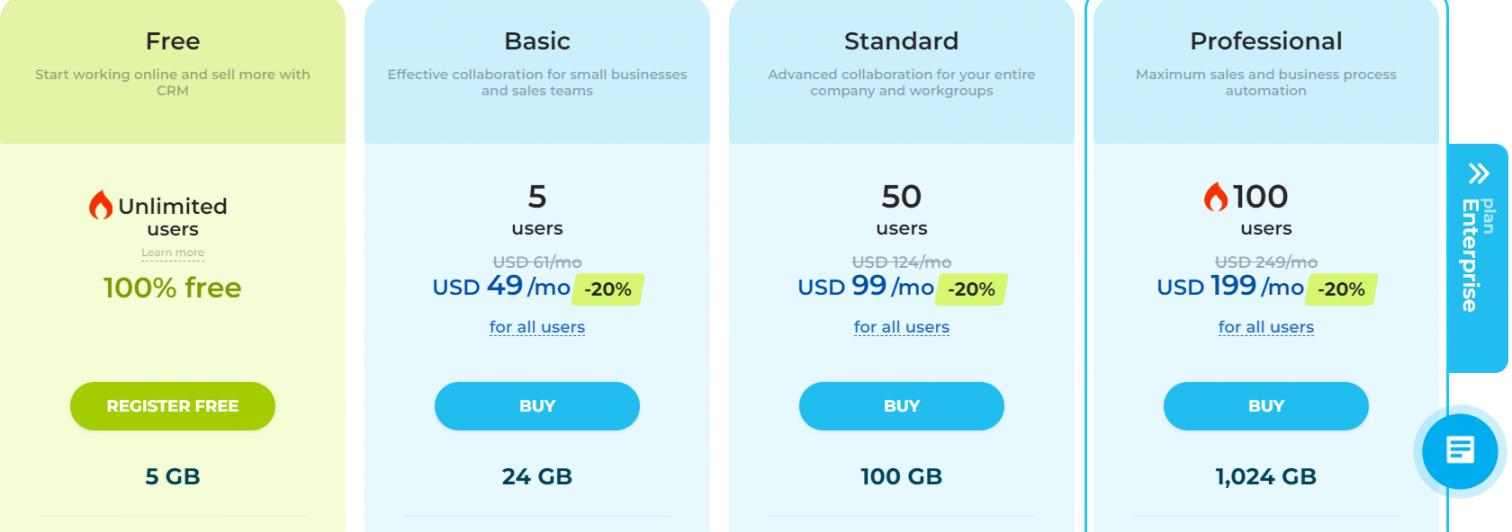Click the flame icon beside Unlimited users
The image size is (1512, 532).
coord(101,206)
